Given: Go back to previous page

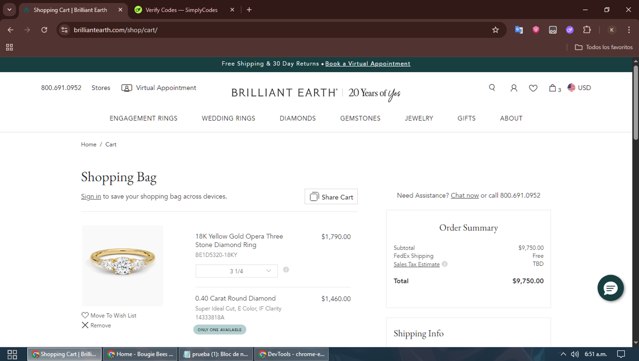Looking at the screenshot, I should point(11,30).
